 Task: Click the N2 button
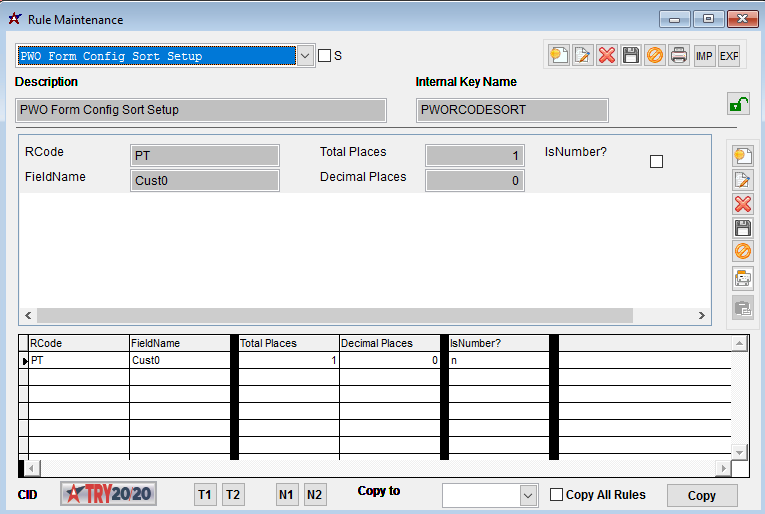pos(314,495)
